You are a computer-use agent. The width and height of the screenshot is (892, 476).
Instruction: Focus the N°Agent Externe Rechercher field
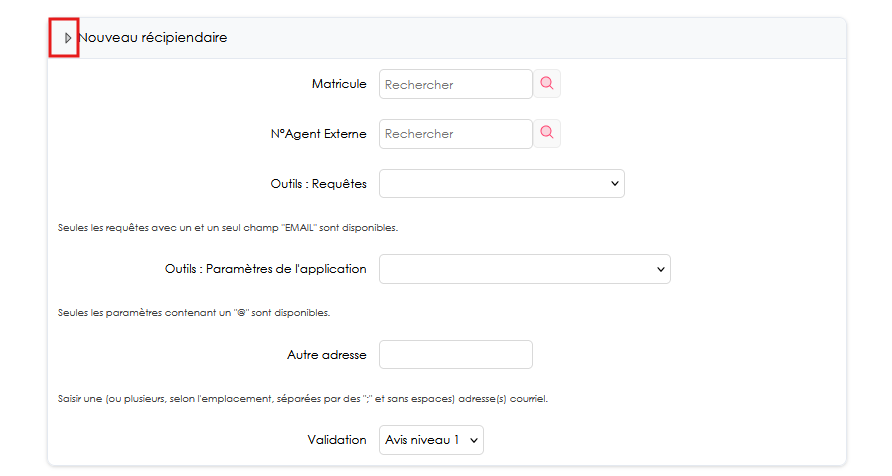tap(456, 134)
